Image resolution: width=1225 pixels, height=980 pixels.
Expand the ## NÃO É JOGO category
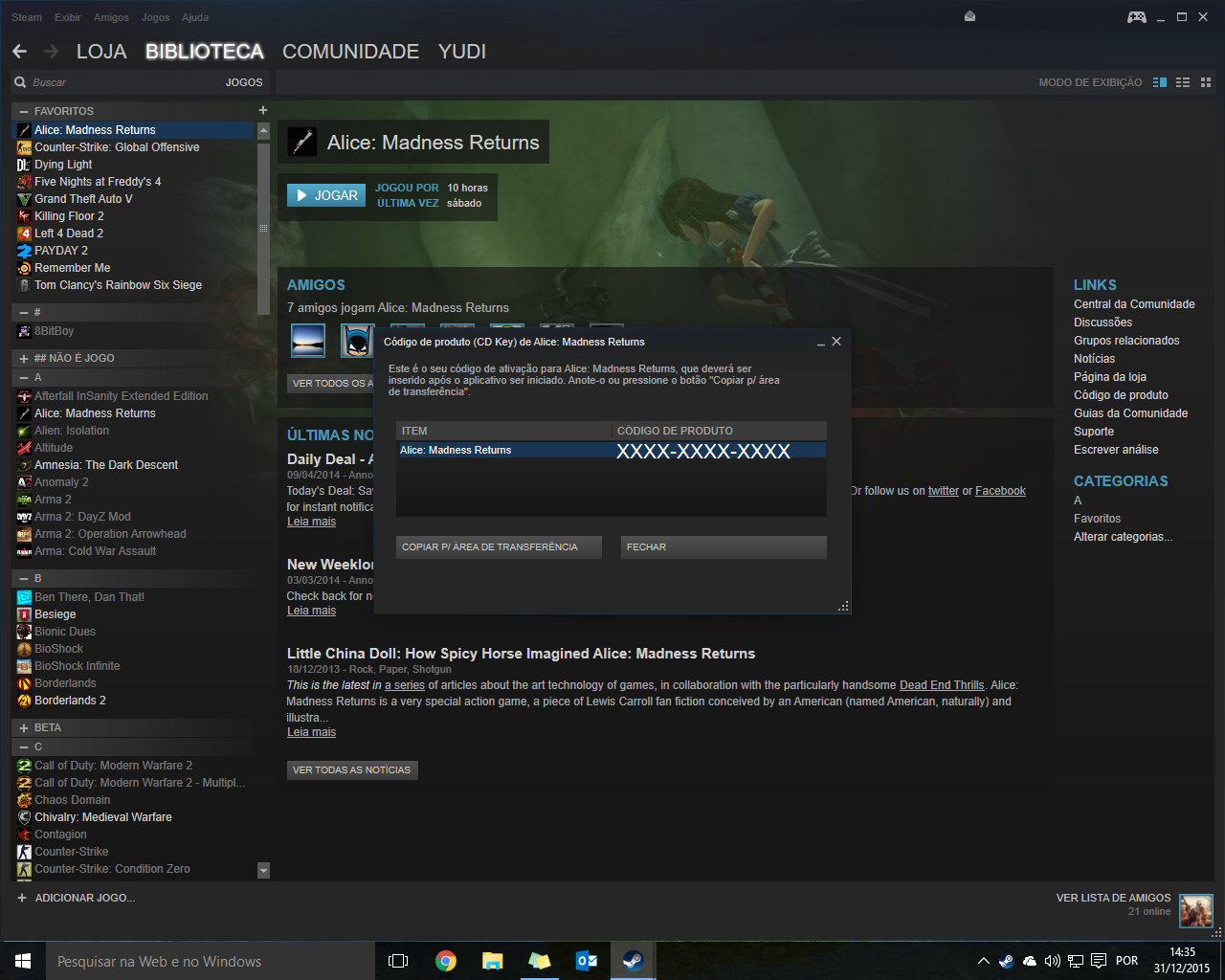coord(24,358)
